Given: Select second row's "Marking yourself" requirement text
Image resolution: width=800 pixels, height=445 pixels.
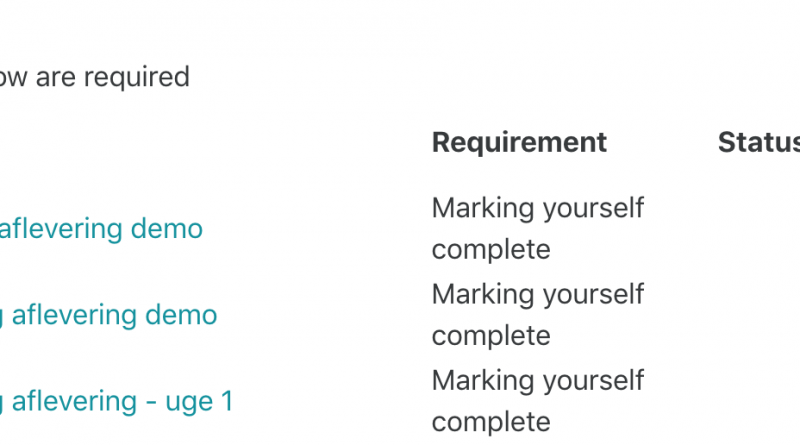Looking at the screenshot, I should [538, 294].
